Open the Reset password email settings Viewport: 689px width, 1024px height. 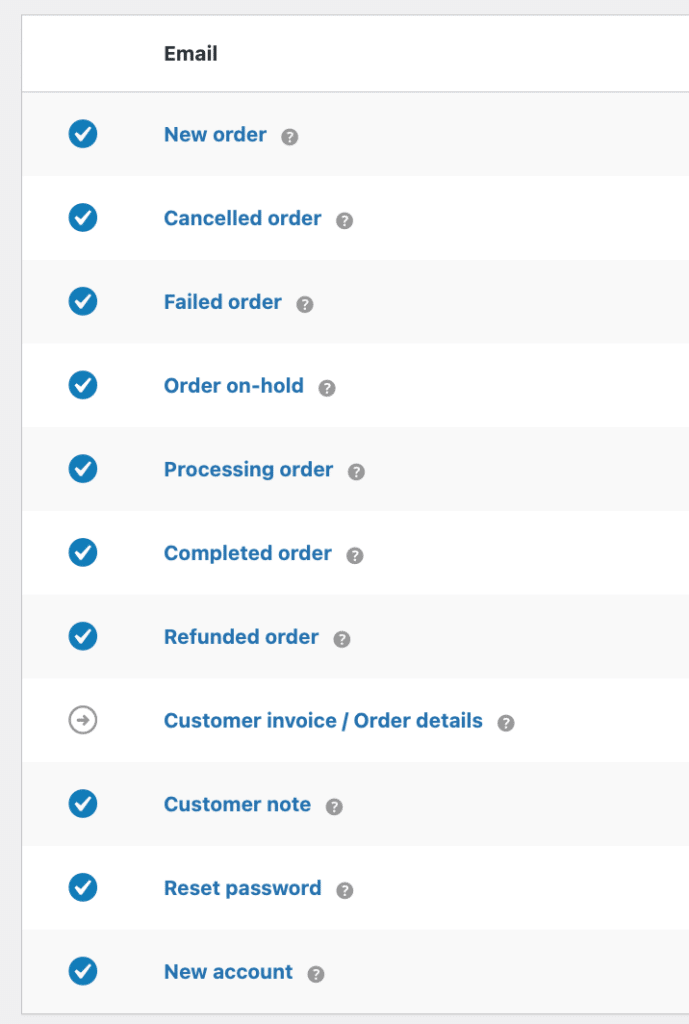coord(242,888)
